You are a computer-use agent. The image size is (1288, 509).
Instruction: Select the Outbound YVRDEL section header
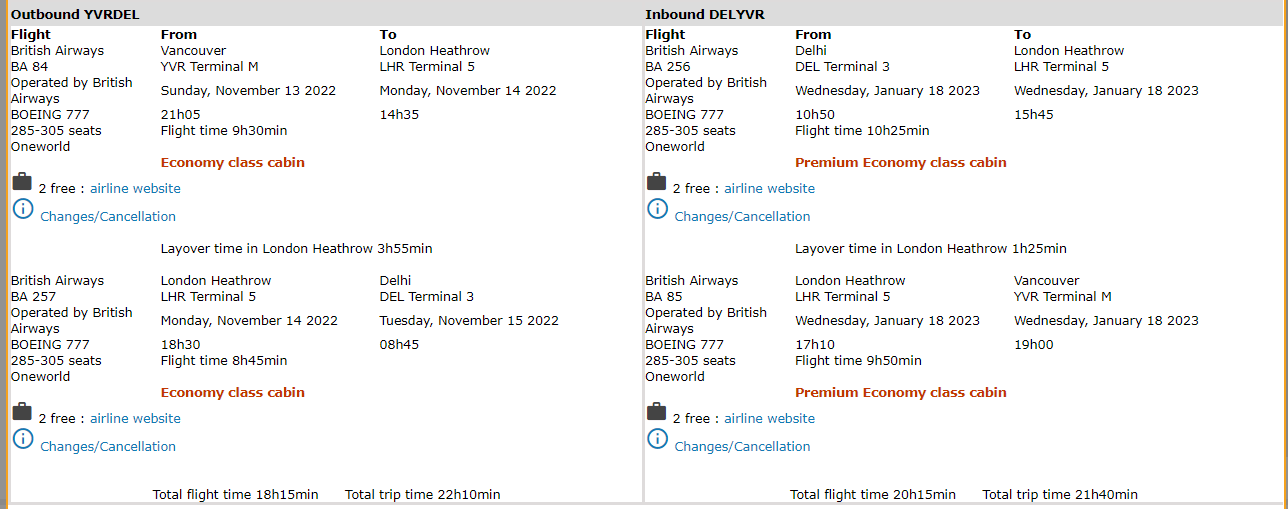(75, 14)
